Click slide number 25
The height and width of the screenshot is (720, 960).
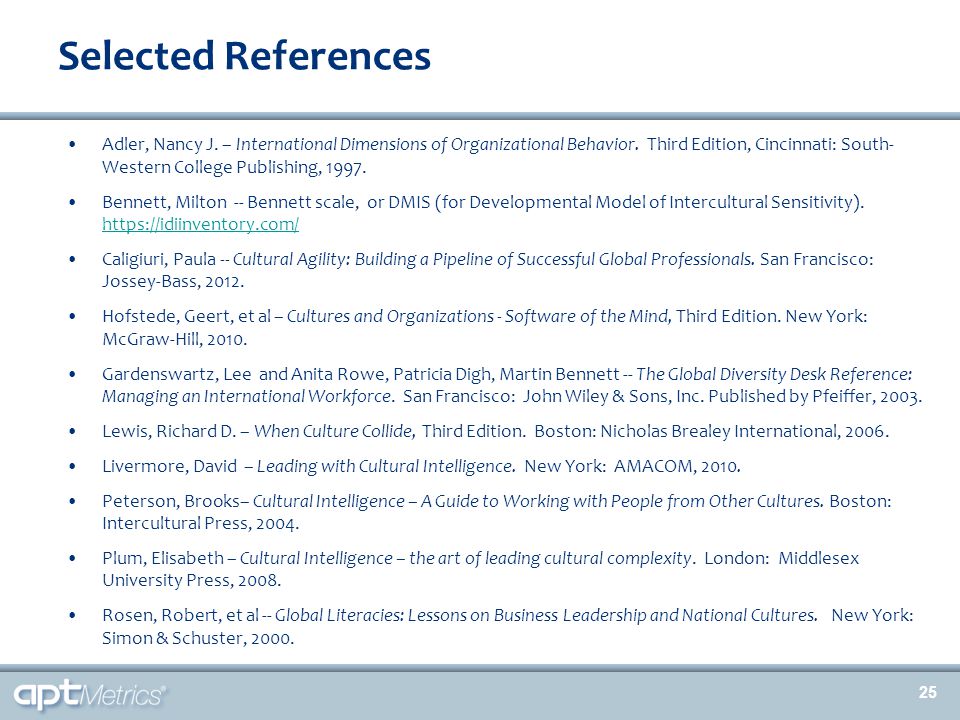(927, 692)
